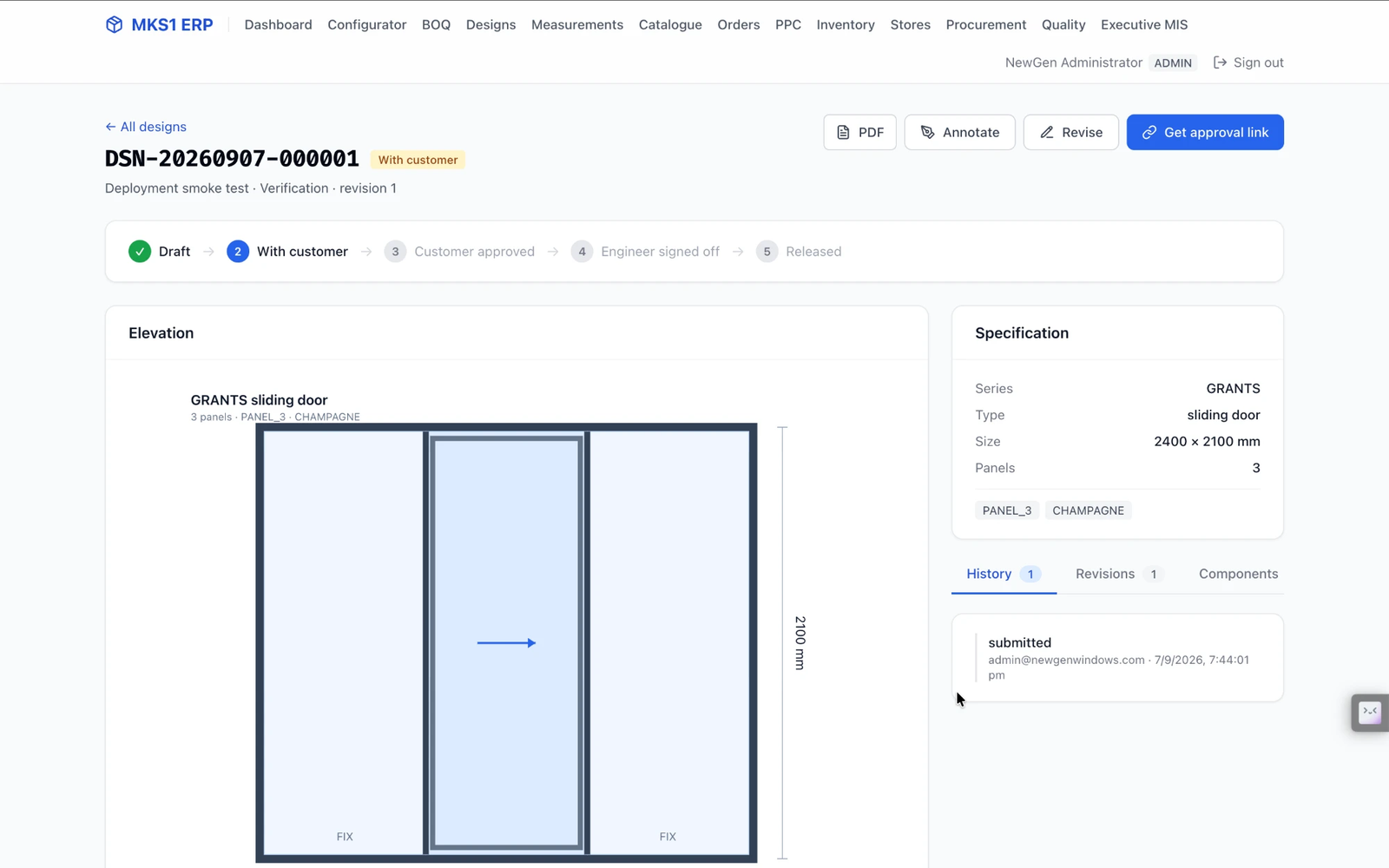Image resolution: width=1389 pixels, height=868 pixels.
Task: Click the chain link icon on Get approval link
Action: point(1149,133)
